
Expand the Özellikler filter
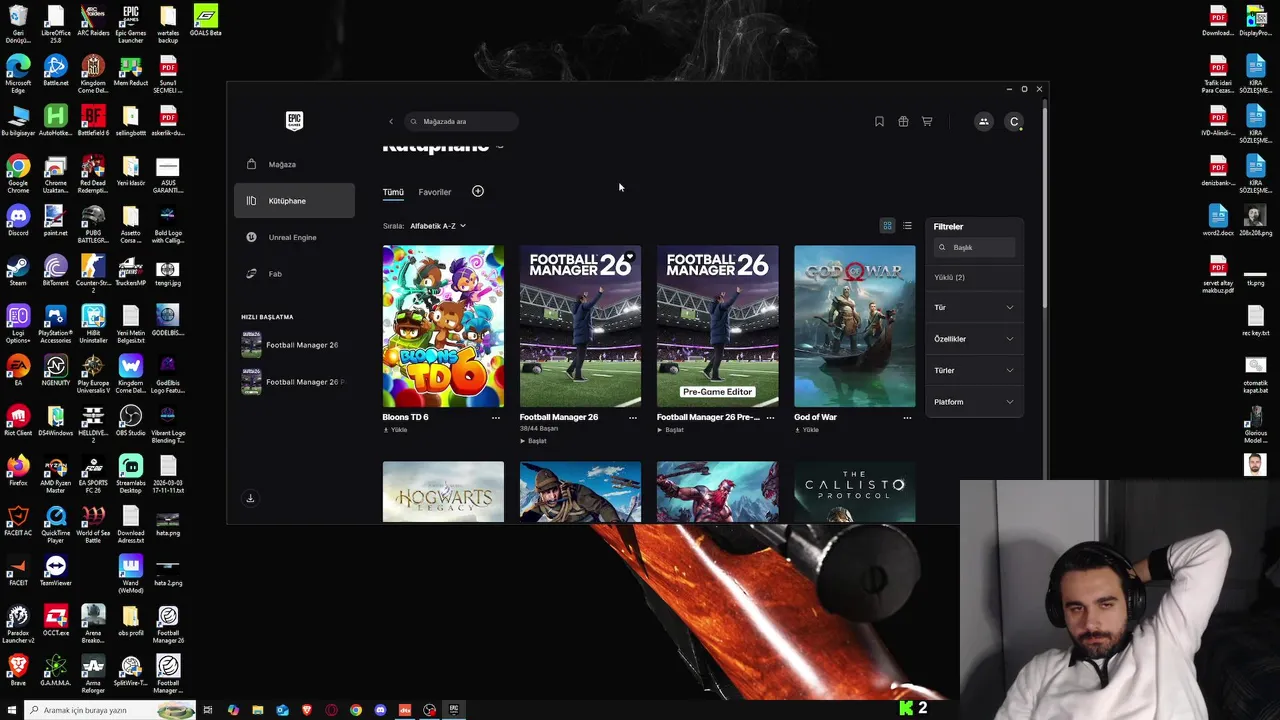pos(974,339)
